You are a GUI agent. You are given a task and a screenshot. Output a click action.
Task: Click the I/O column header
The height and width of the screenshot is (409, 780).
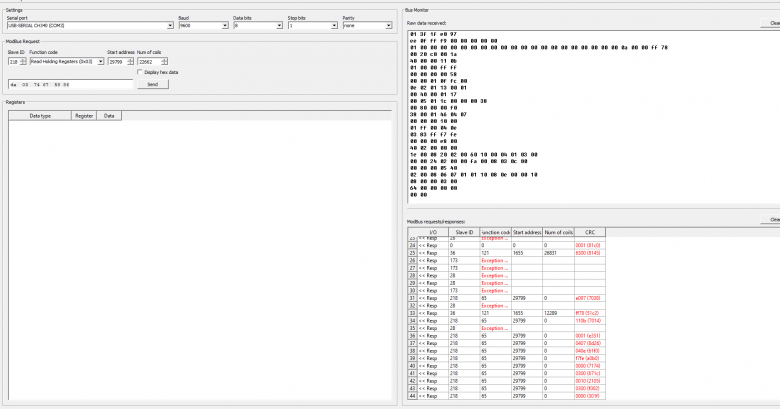click(433, 232)
